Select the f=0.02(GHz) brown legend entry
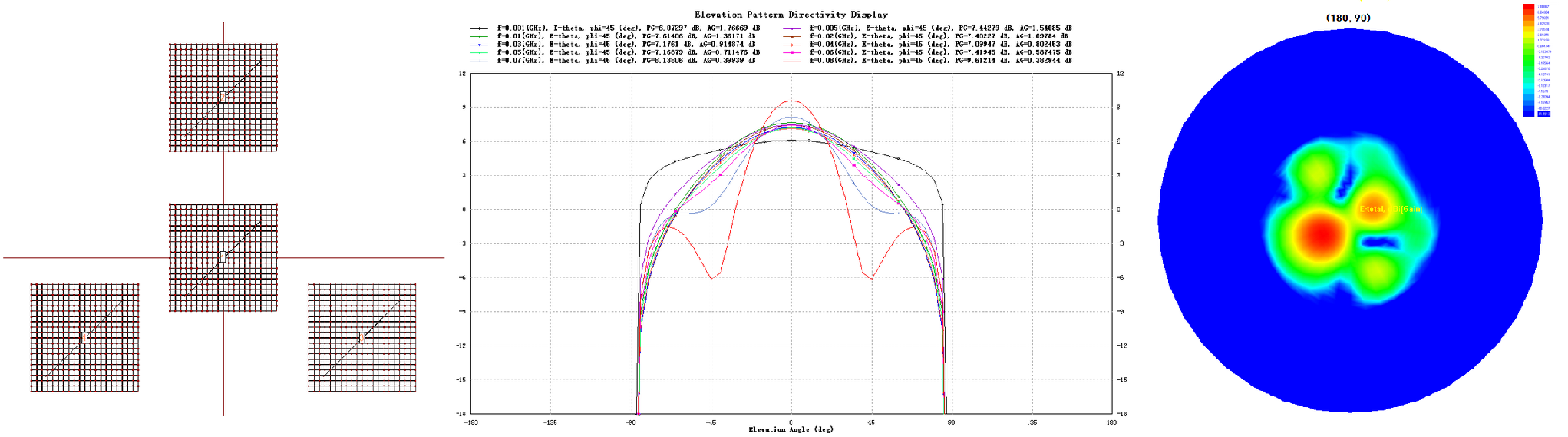 [925, 36]
